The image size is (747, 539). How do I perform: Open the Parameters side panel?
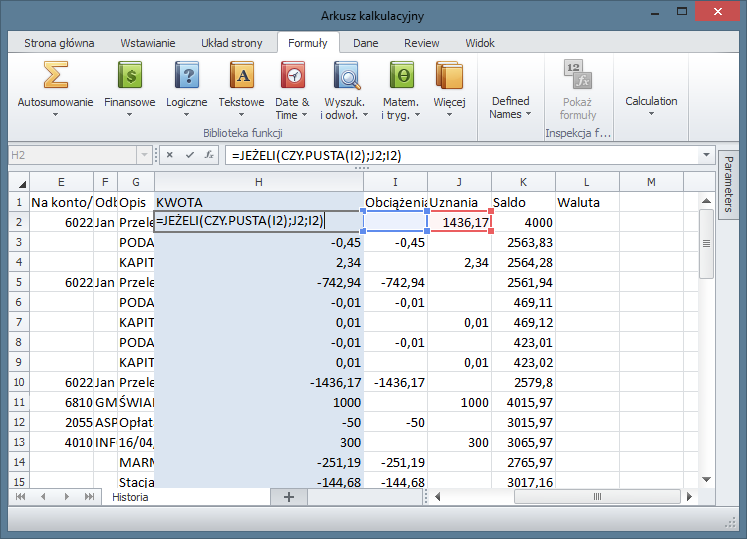[728, 183]
